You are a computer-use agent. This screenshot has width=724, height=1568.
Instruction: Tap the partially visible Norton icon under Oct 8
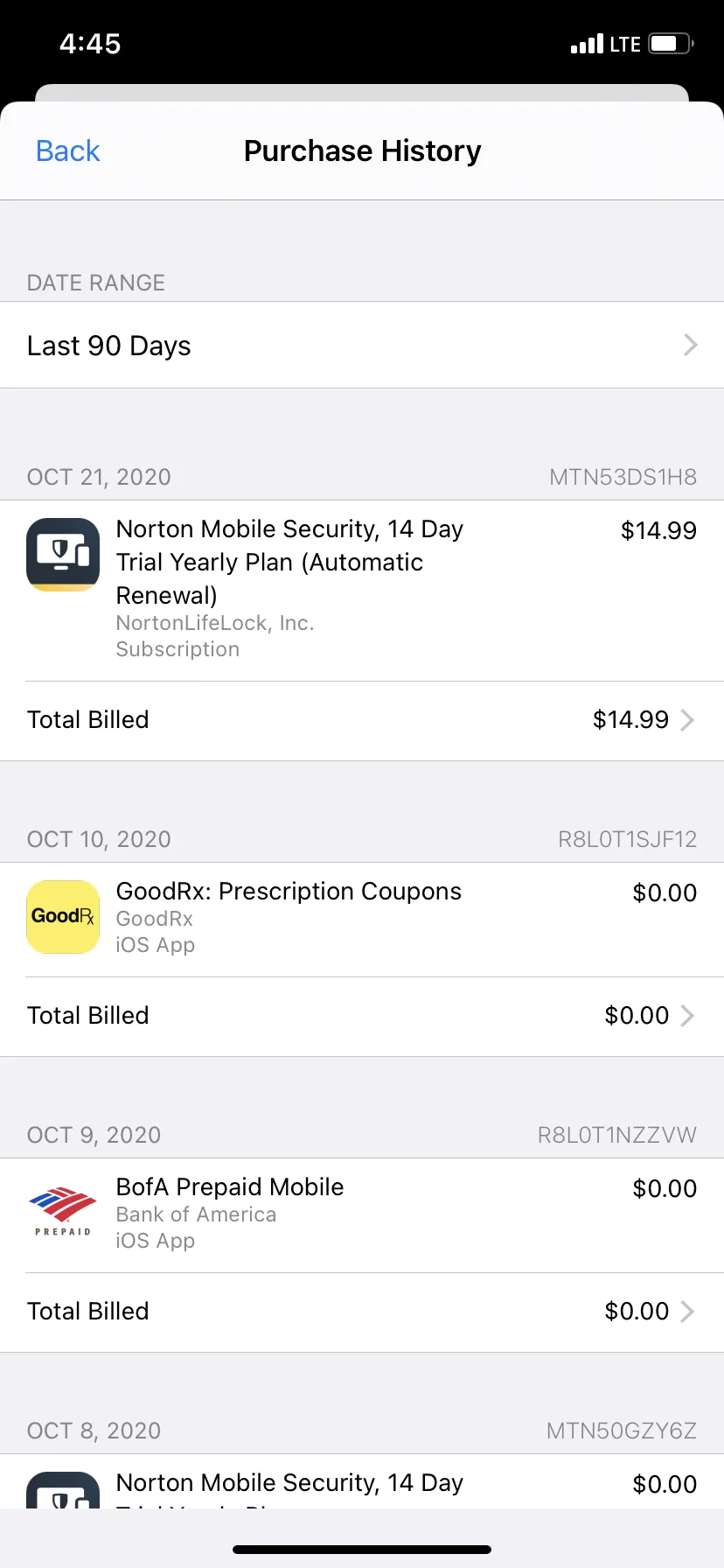[x=63, y=1489]
